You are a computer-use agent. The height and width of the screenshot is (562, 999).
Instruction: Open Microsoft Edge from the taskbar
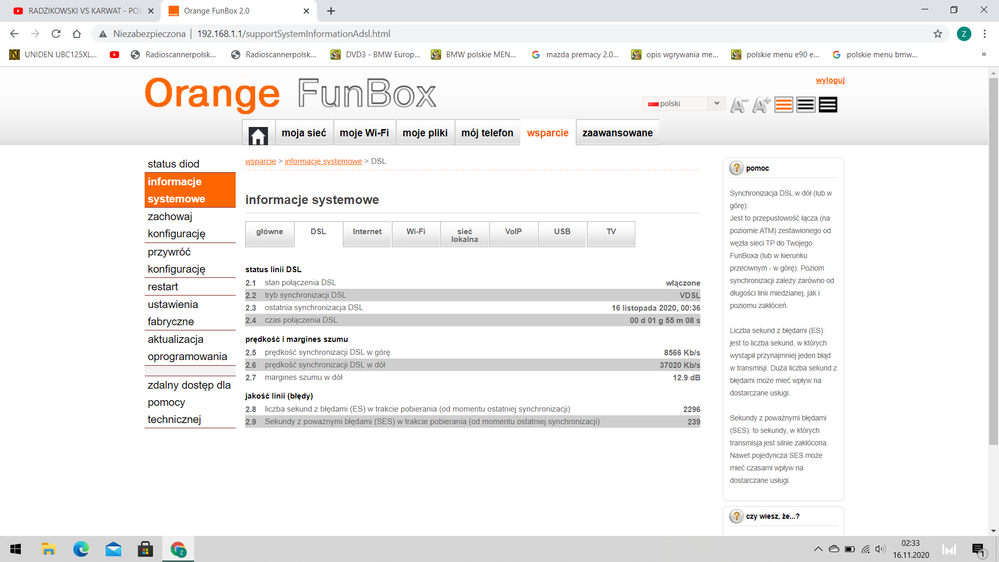(x=80, y=549)
